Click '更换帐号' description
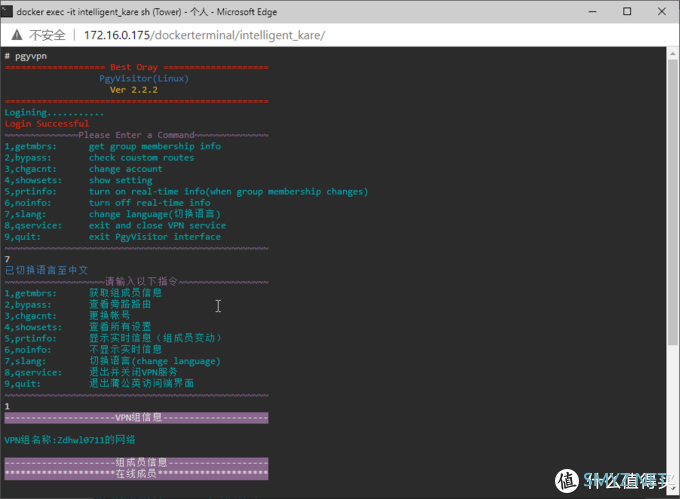Screen dimensions: 680x499 tap(110, 315)
